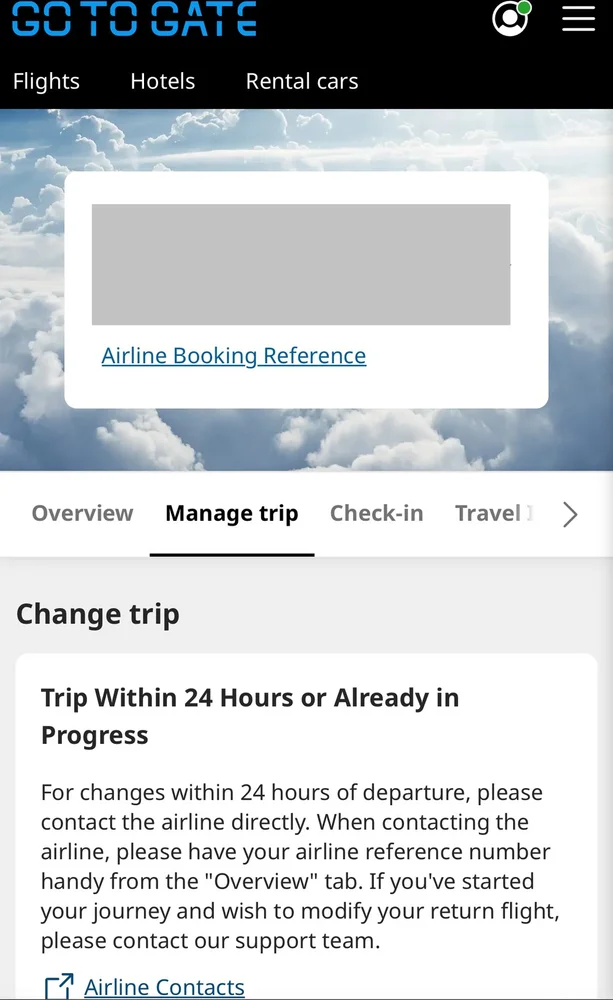The width and height of the screenshot is (613, 1000).
Task: Open the Airline Booking Reference link
Action: pyautogui.click(x=233, y=356)
